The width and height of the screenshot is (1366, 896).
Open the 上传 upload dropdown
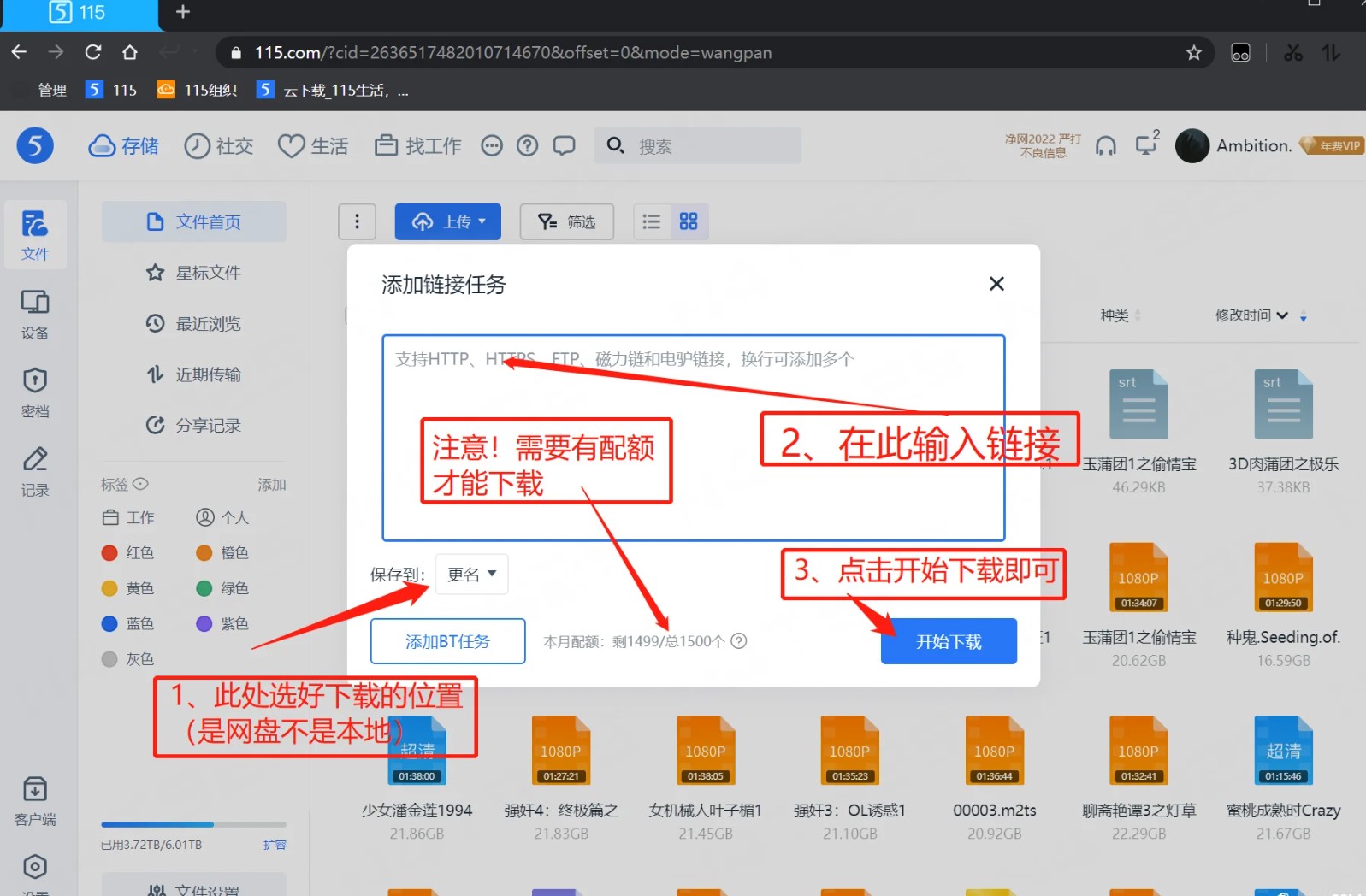[x=448, y=222]
